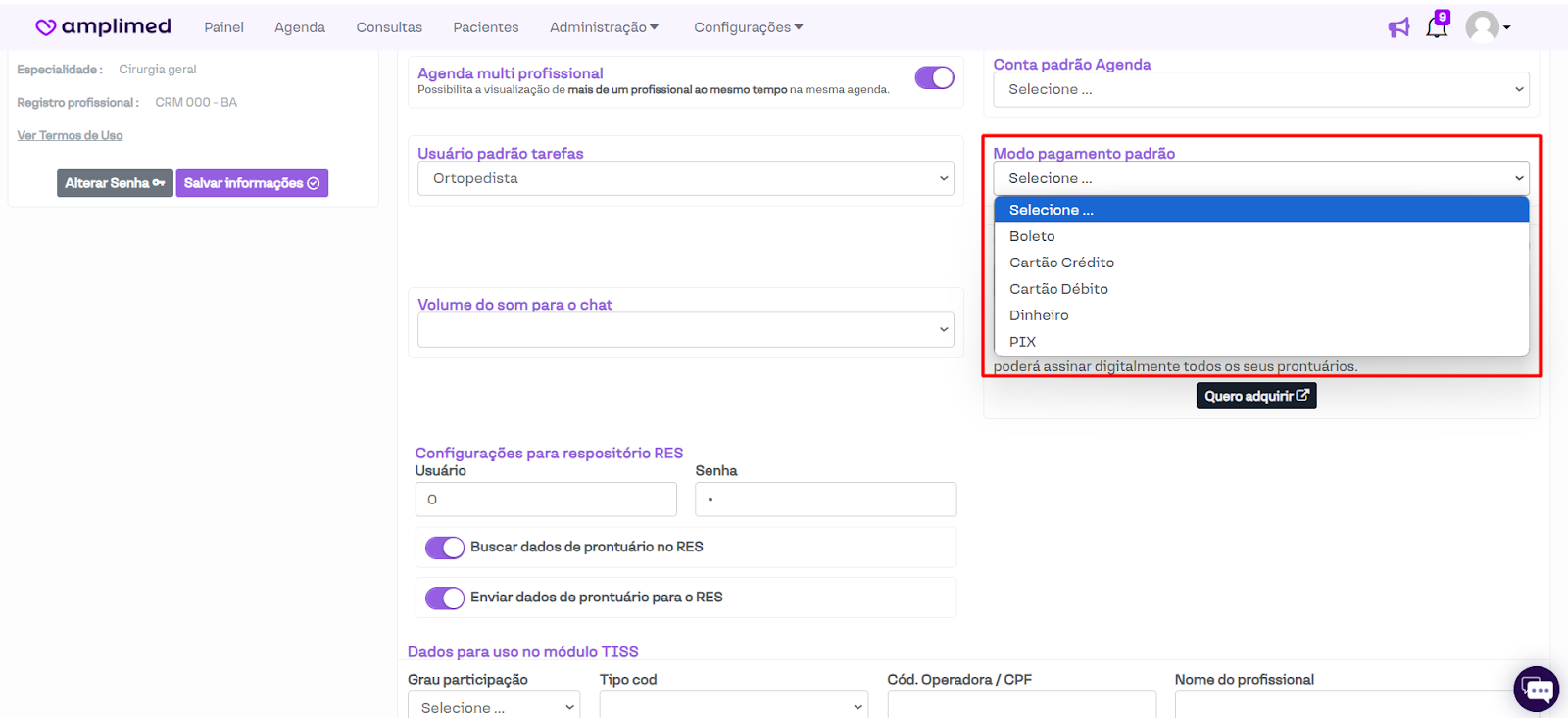
Task: Click the Alterar Senha button
Action: (115, 183)
